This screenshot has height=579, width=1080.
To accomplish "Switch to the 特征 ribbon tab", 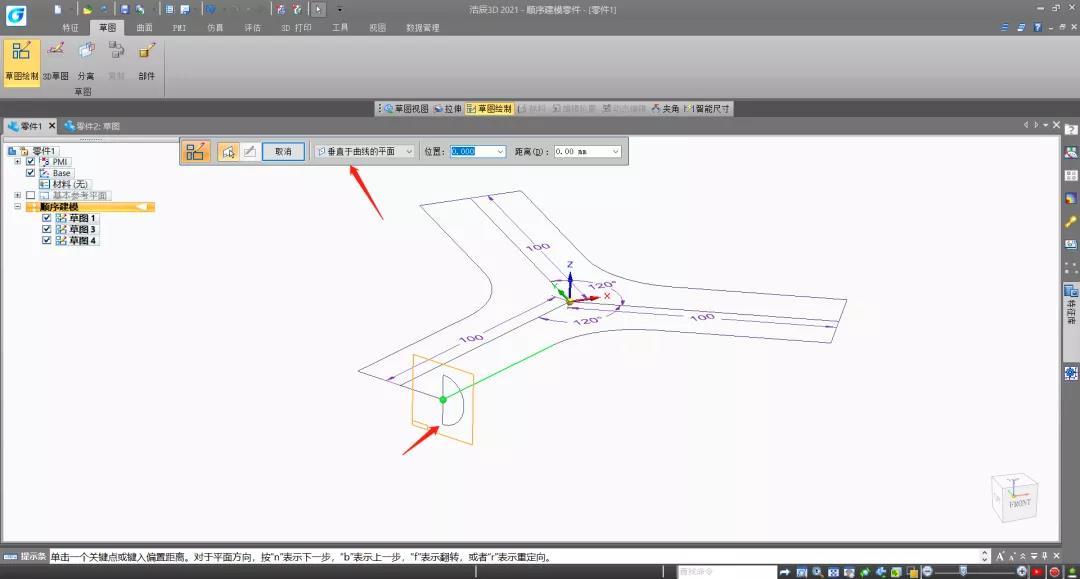I will pos(70,28).
